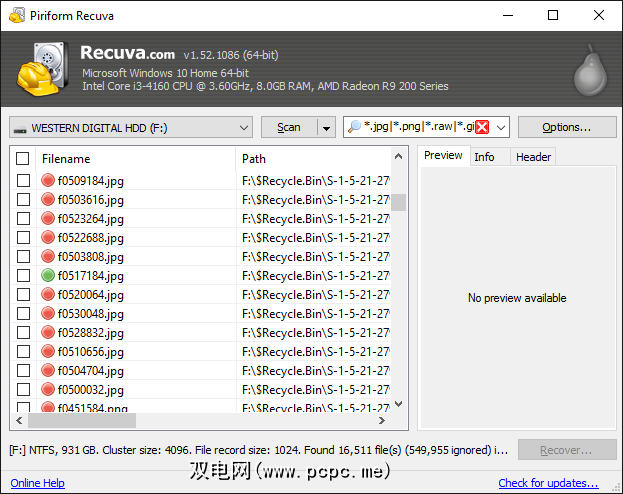Screen dimensions: 623x494
Task: Click the red status icon for f0520064.jpg
Action: (48, 294)
